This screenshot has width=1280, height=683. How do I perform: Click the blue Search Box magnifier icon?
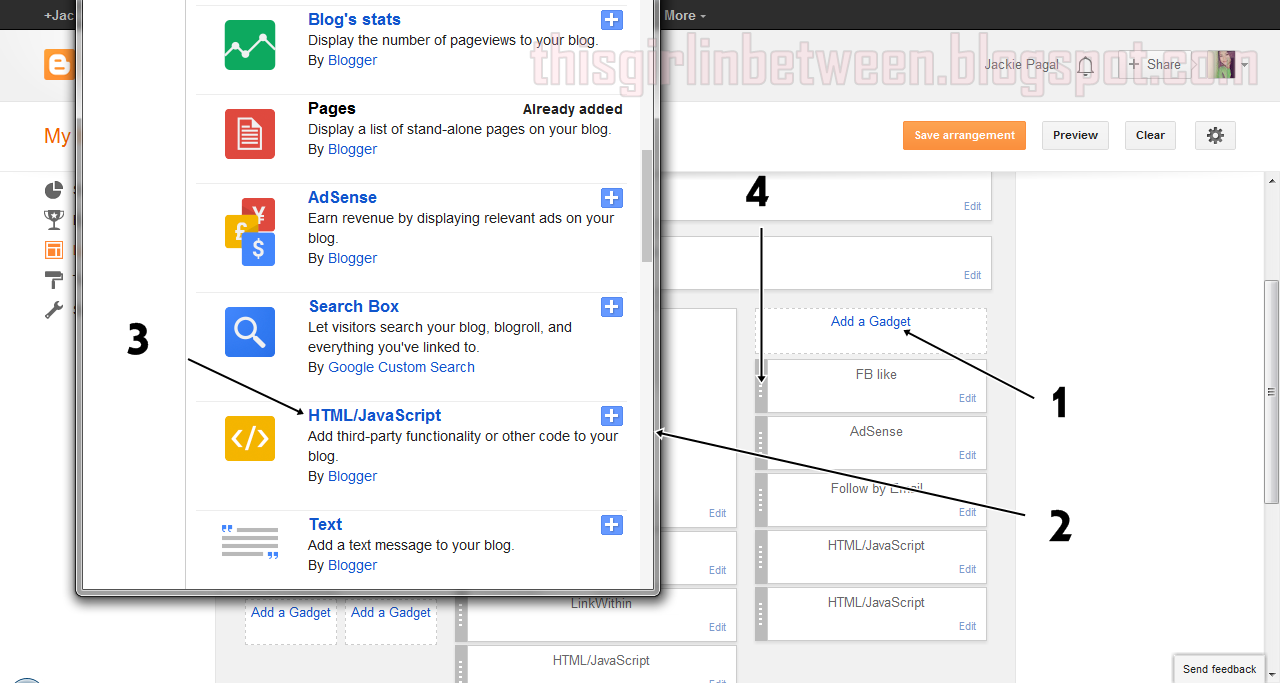pos(250,331)
